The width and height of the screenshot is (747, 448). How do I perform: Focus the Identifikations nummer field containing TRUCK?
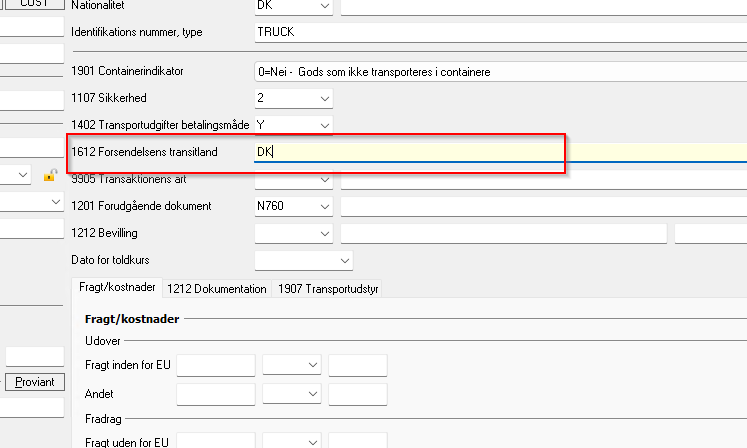[500, 32]
